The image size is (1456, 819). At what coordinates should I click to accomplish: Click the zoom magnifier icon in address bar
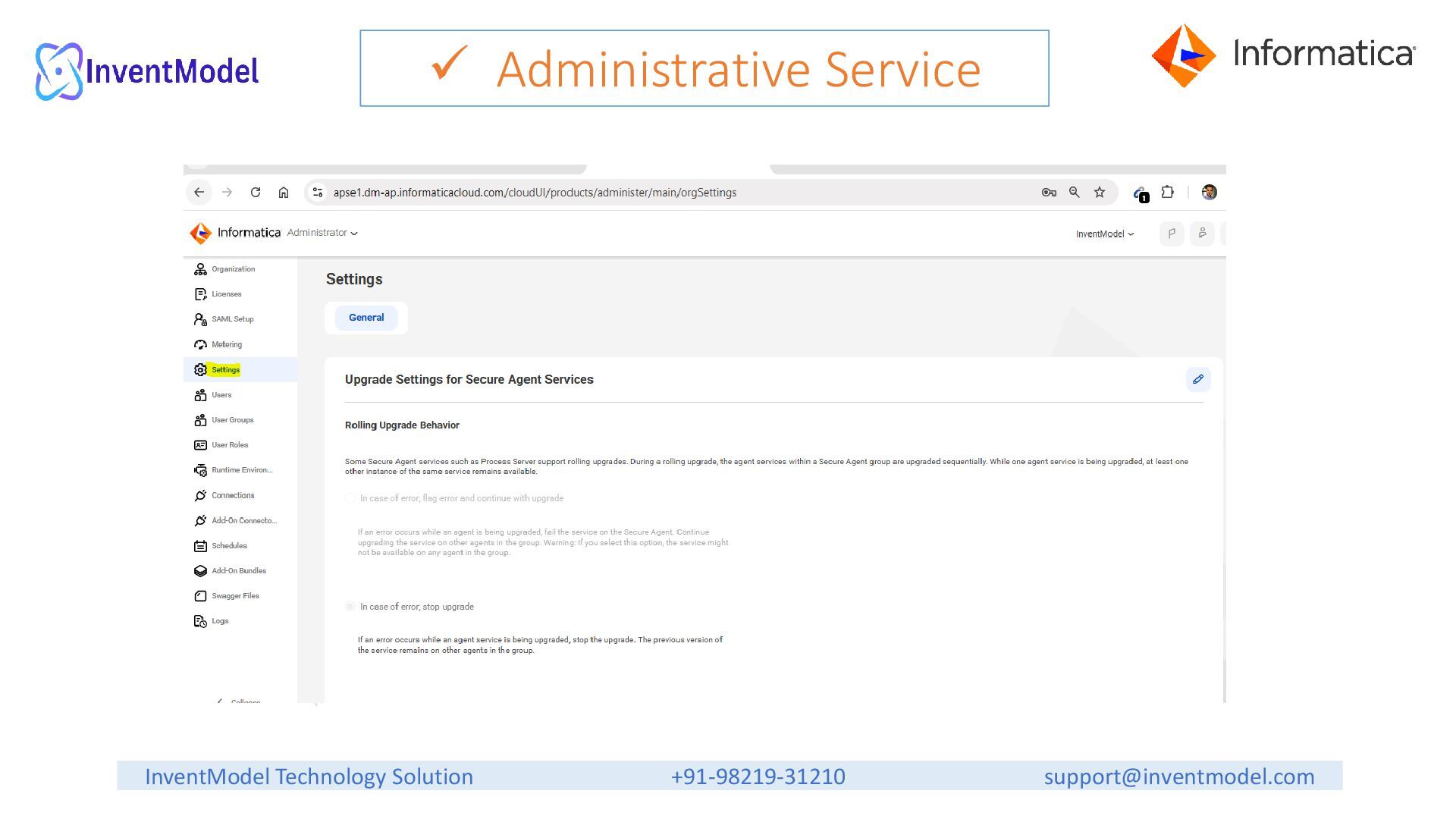1075,193
